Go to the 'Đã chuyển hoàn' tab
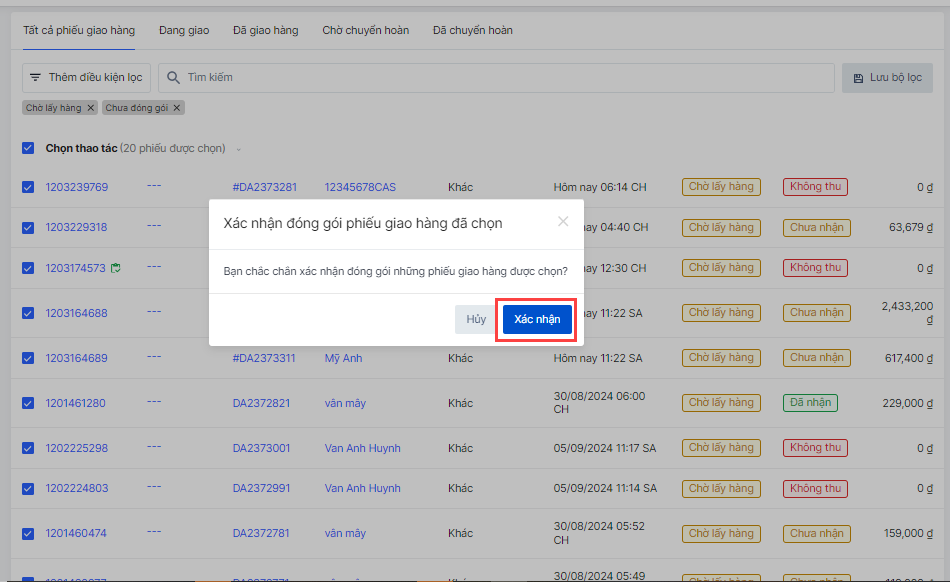The image size is (950, 582). pos(472,30)
